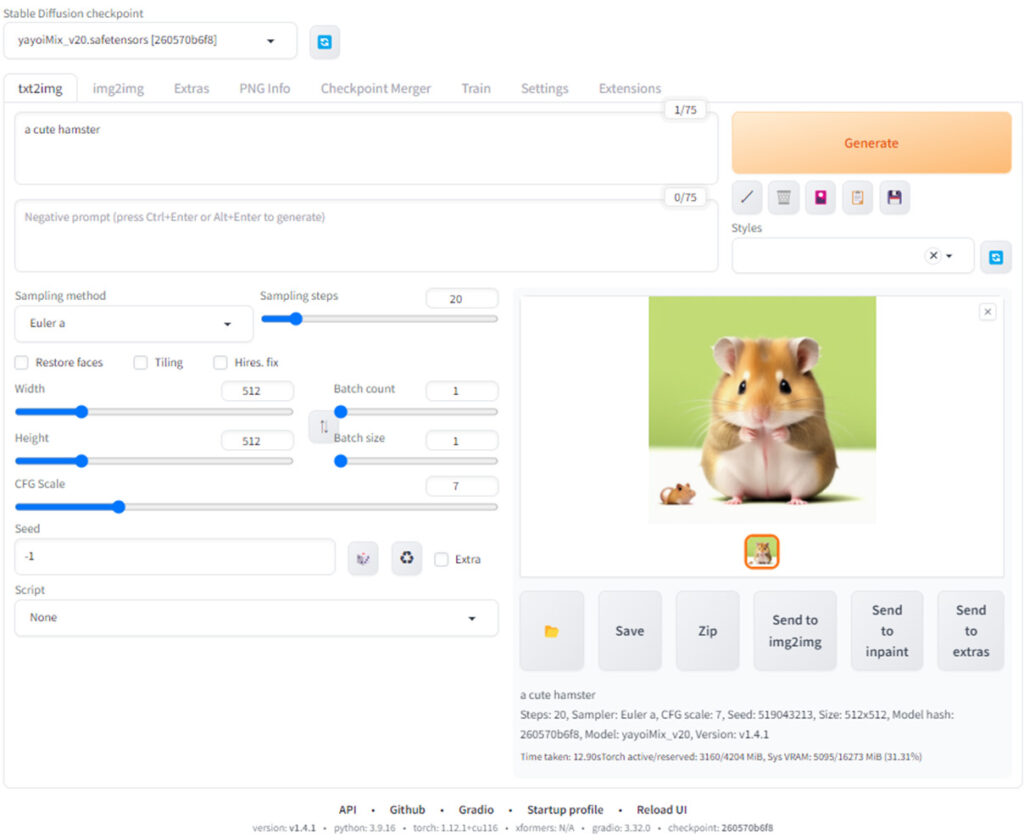Viewport: 1024px width, 840px height.
Task: Toggle the Tiling checkbox
Action: click(141, 363)
